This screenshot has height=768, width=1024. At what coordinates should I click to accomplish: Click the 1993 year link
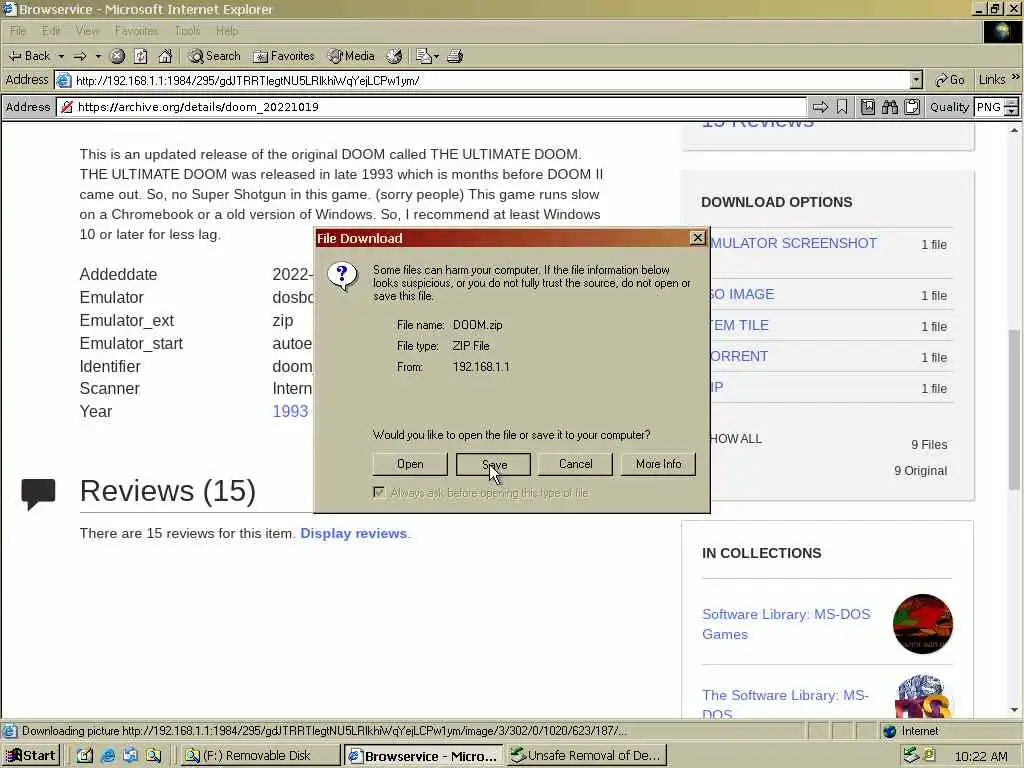point(290,411)
